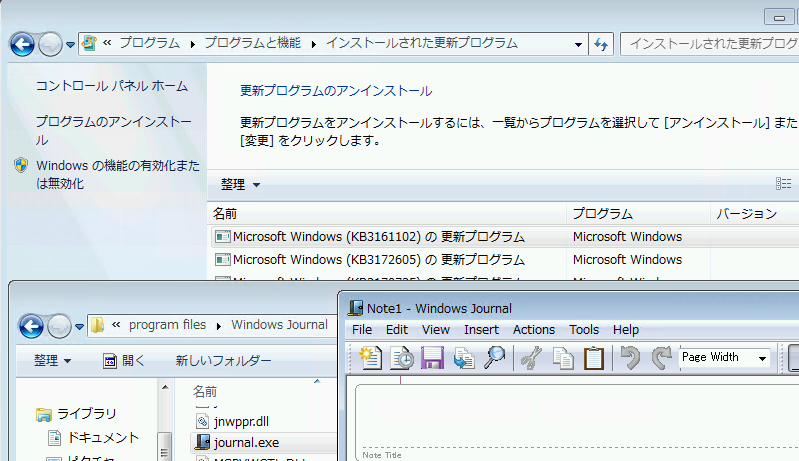
Task: Save the note with the floppy disk icon
Action: coord(432,358)
